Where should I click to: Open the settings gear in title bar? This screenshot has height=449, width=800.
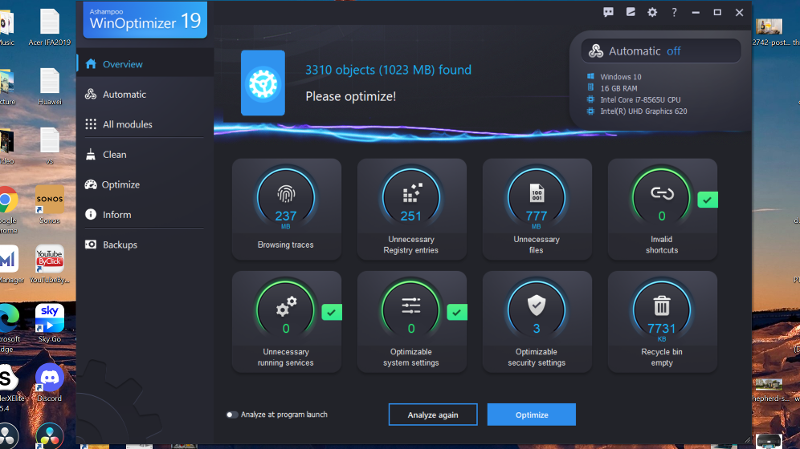tap(652, 12)
